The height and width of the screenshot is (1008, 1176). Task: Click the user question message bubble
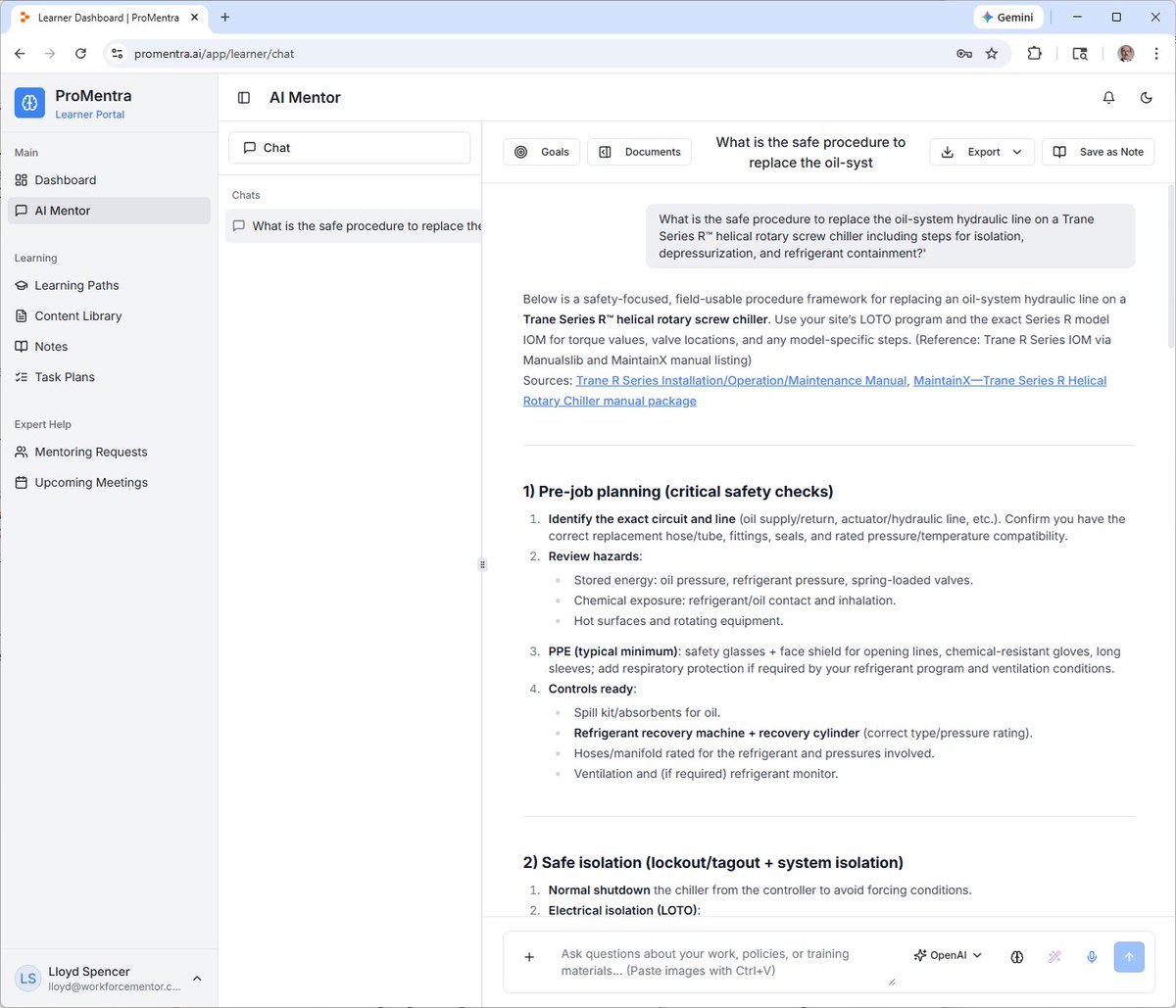[x=890, y=236]
